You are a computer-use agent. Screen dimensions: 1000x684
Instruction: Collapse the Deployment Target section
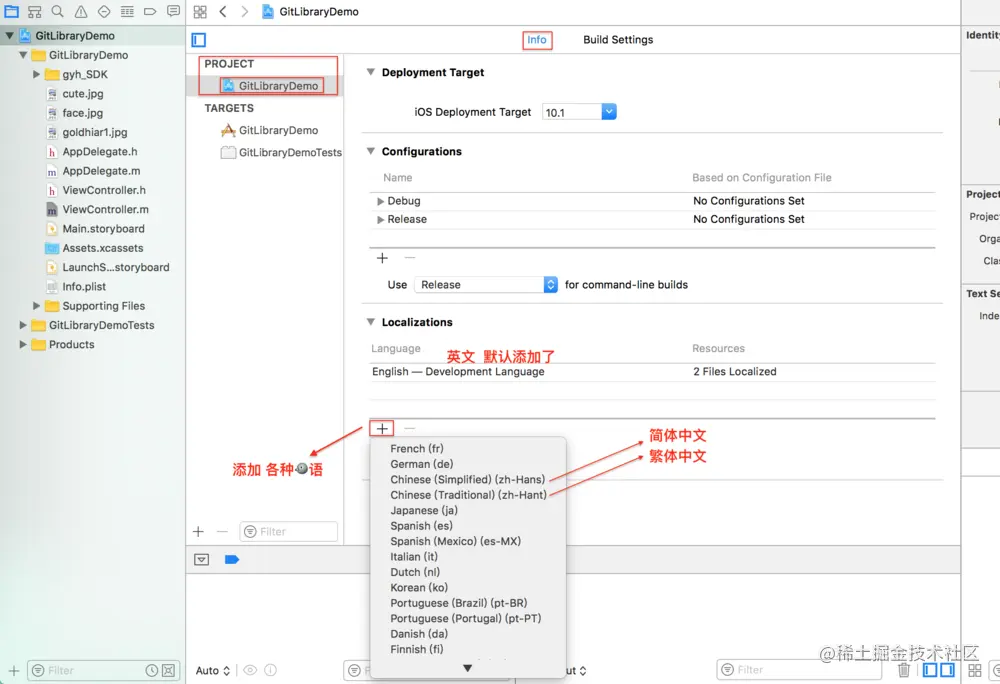tap(371, 72)
